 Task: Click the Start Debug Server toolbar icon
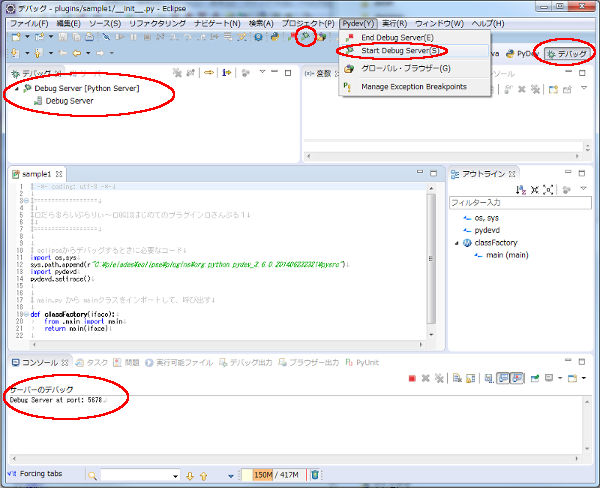tap(305, 37)
